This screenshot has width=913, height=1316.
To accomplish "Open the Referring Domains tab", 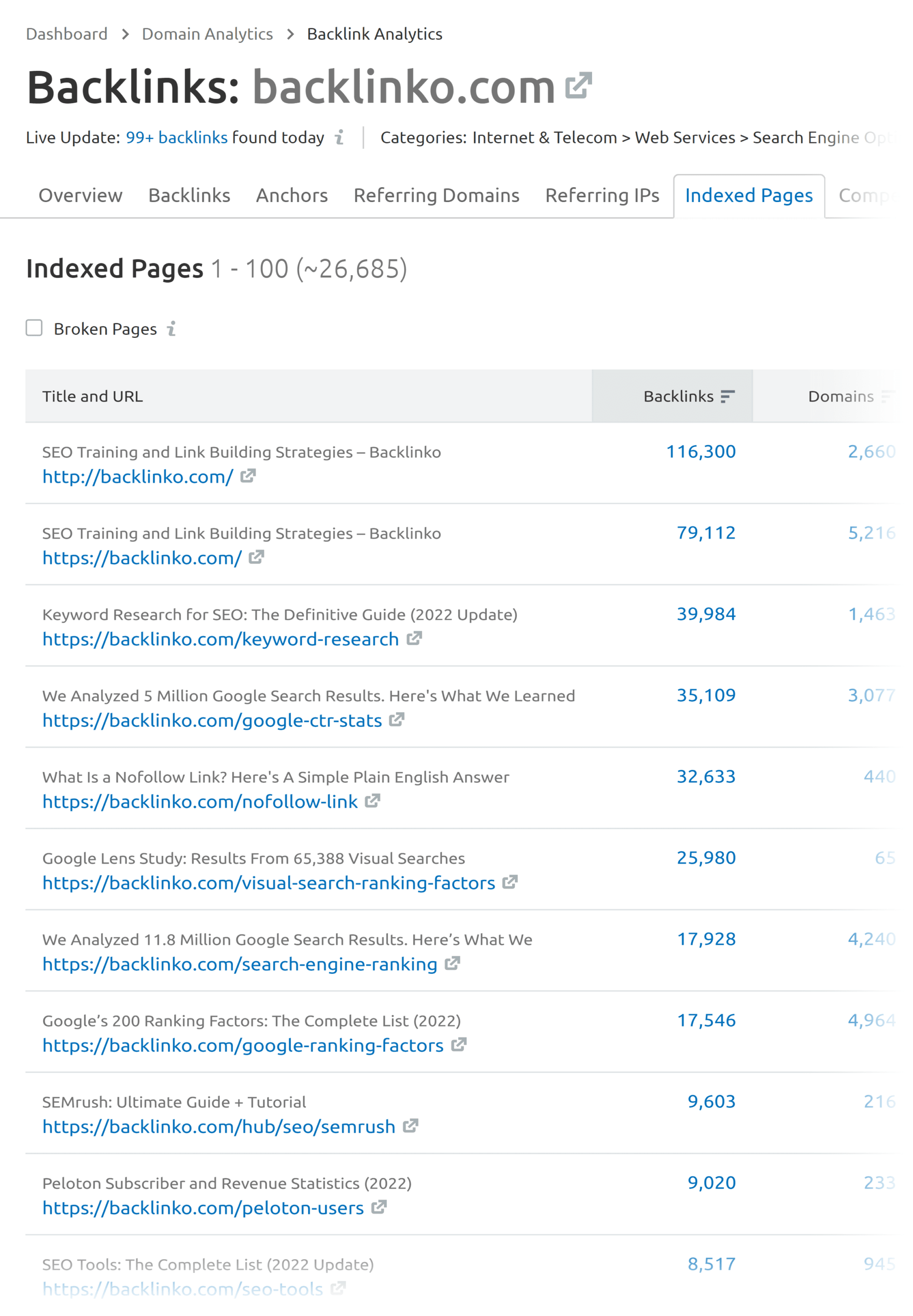I will coord(437,195).
